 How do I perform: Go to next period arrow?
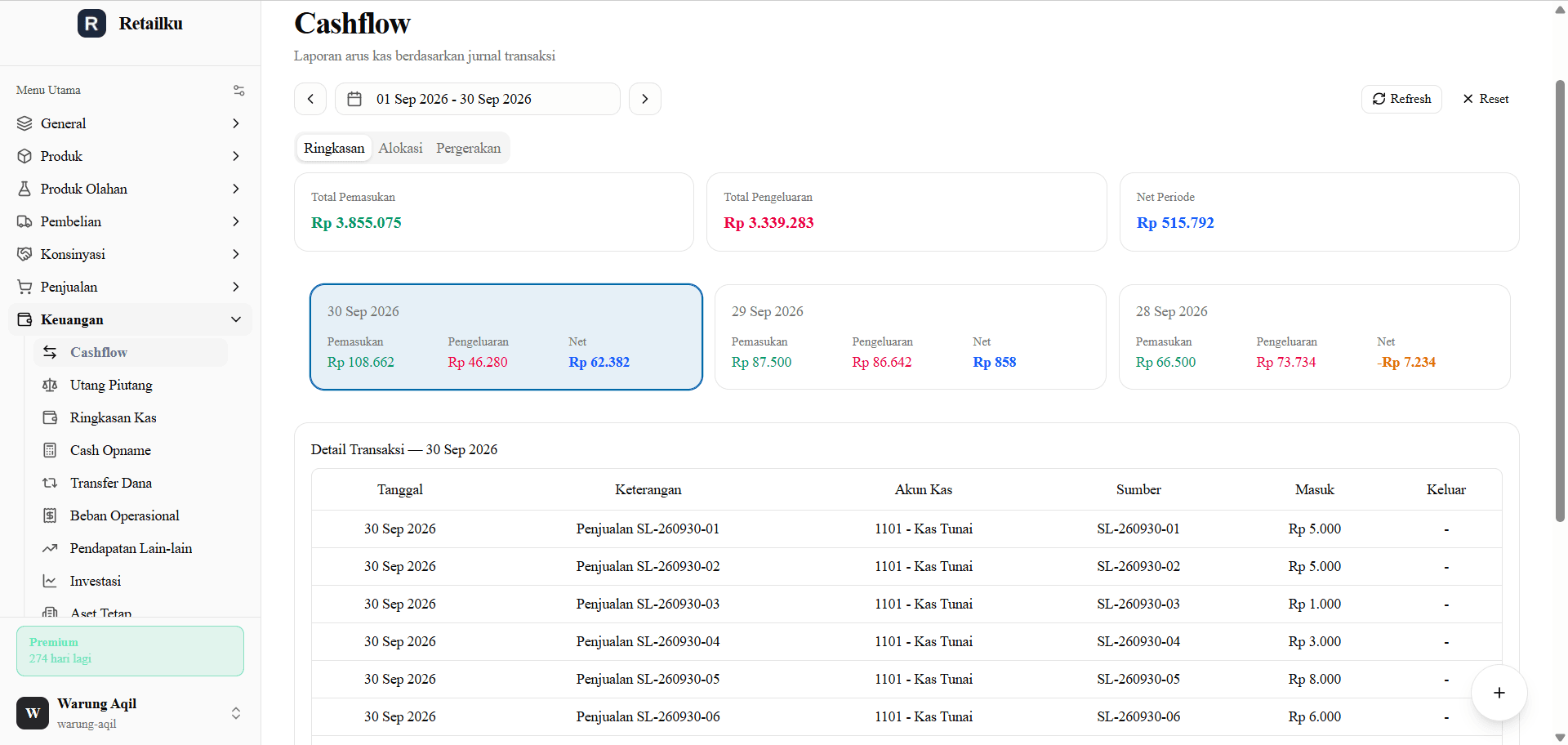click(645, 99)
